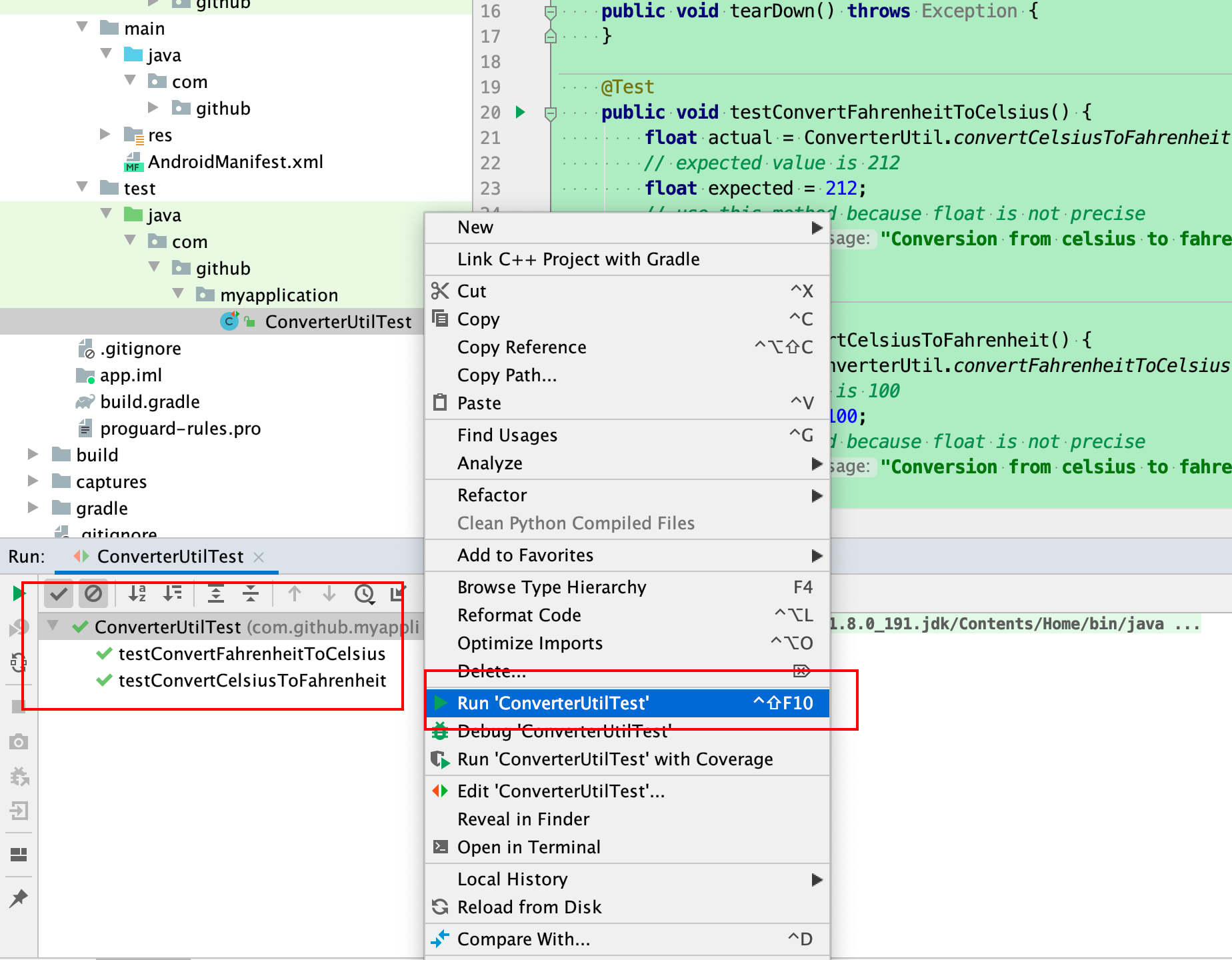Go to next failed test arrow
Screen dimensions: 1232x960
pyautogui.click(x=329, y=593)
